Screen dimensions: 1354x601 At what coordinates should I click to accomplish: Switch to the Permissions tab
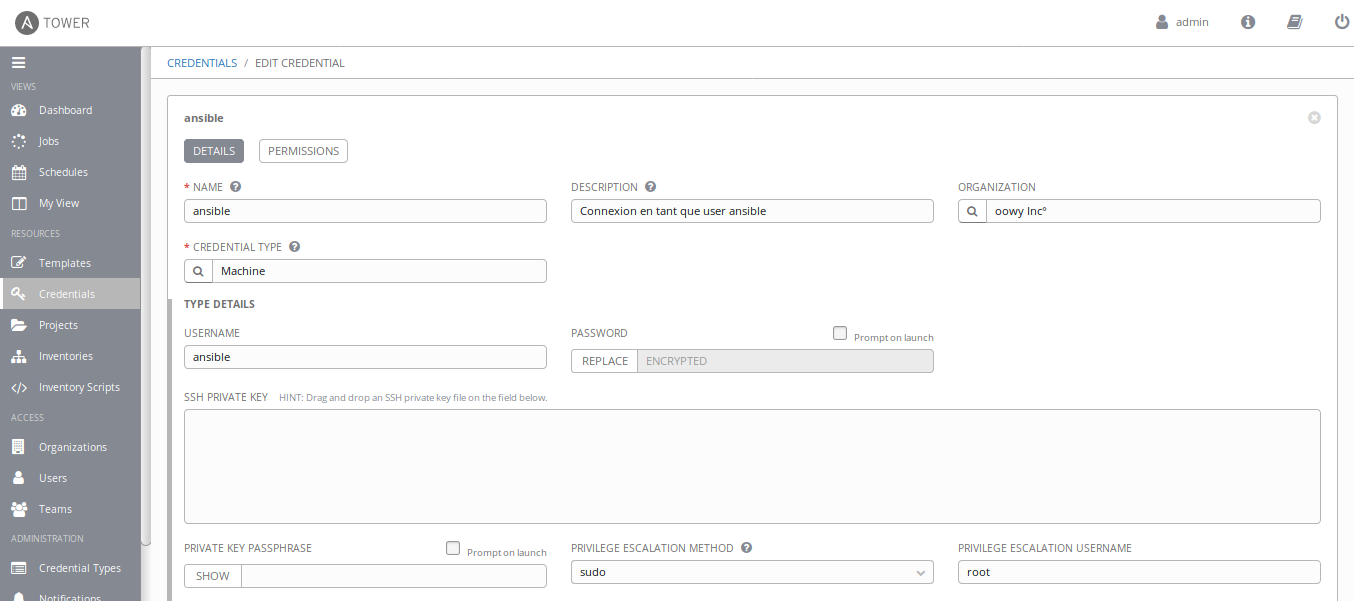303,151
